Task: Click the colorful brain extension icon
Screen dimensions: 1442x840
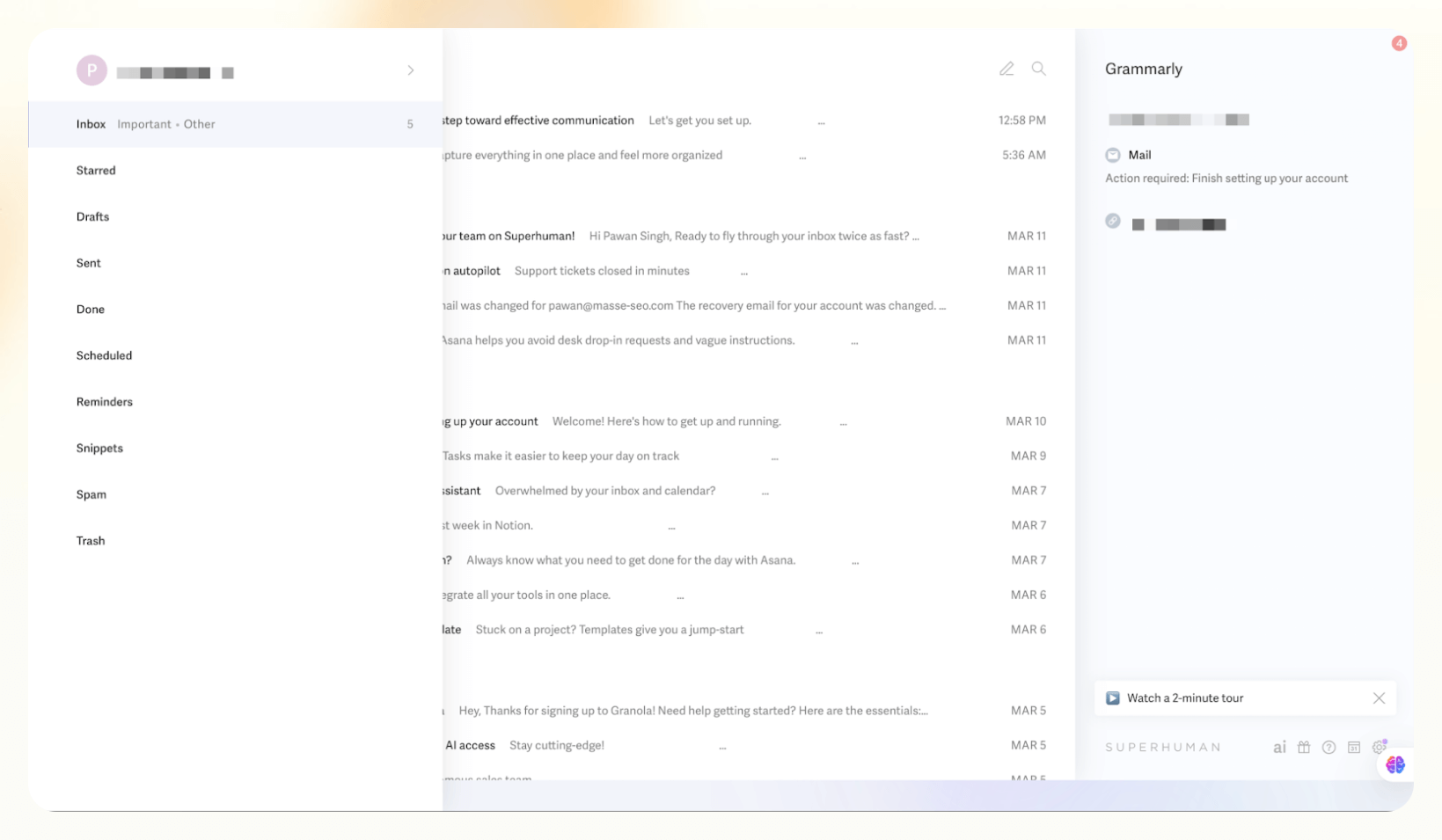Action: (1395, 764)
